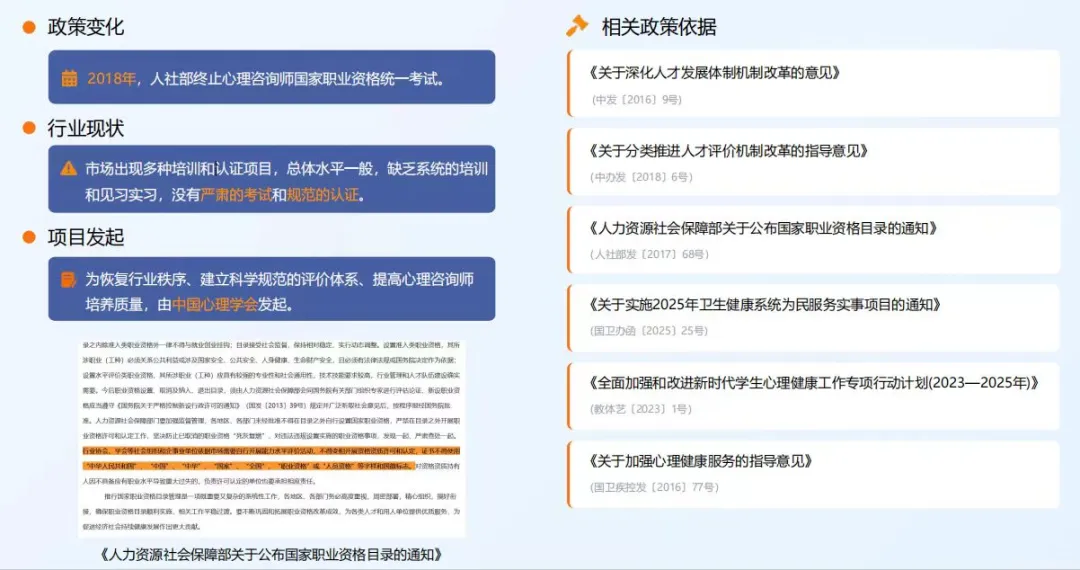Open card 《关于分类推进人才评价机制改革的指导意见》
Screen dimensions: 1080x570
[813, 162]
